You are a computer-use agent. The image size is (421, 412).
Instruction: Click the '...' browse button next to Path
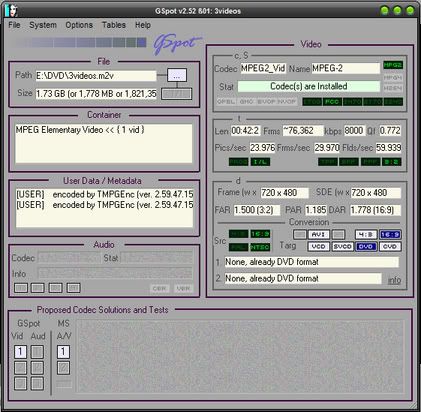177,75
